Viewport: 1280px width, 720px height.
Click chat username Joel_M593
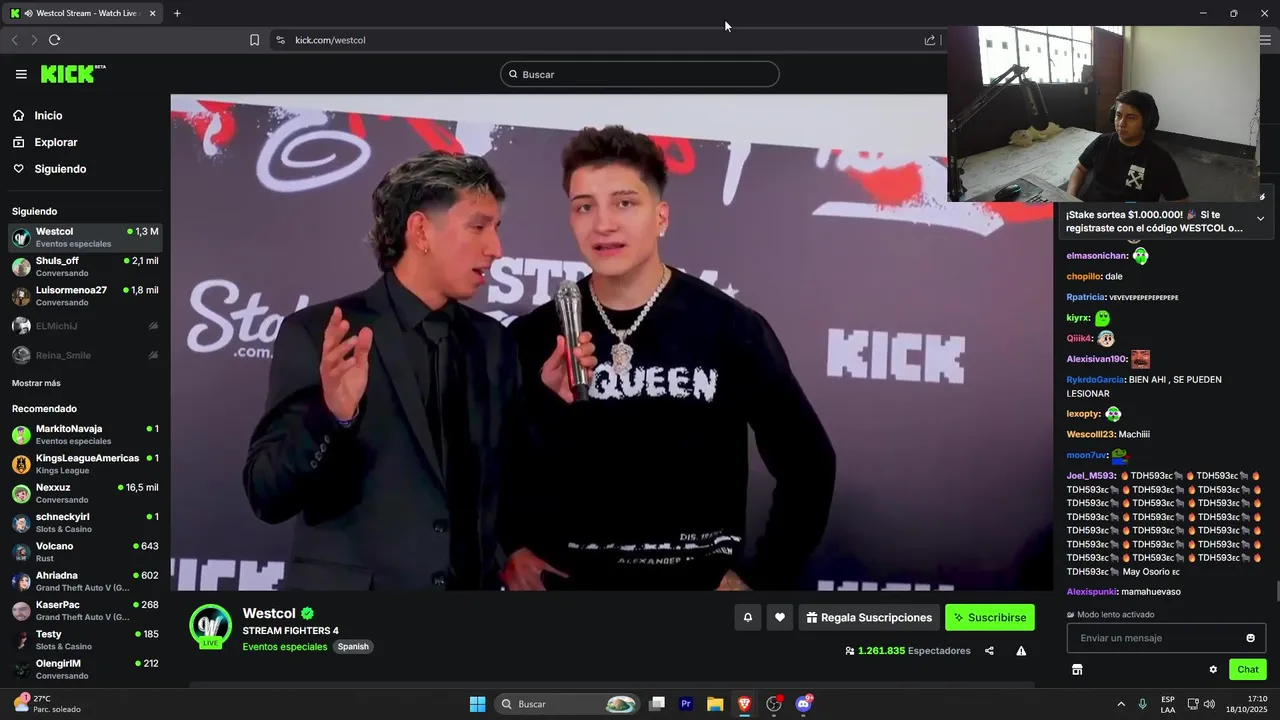pos(1089,476)
